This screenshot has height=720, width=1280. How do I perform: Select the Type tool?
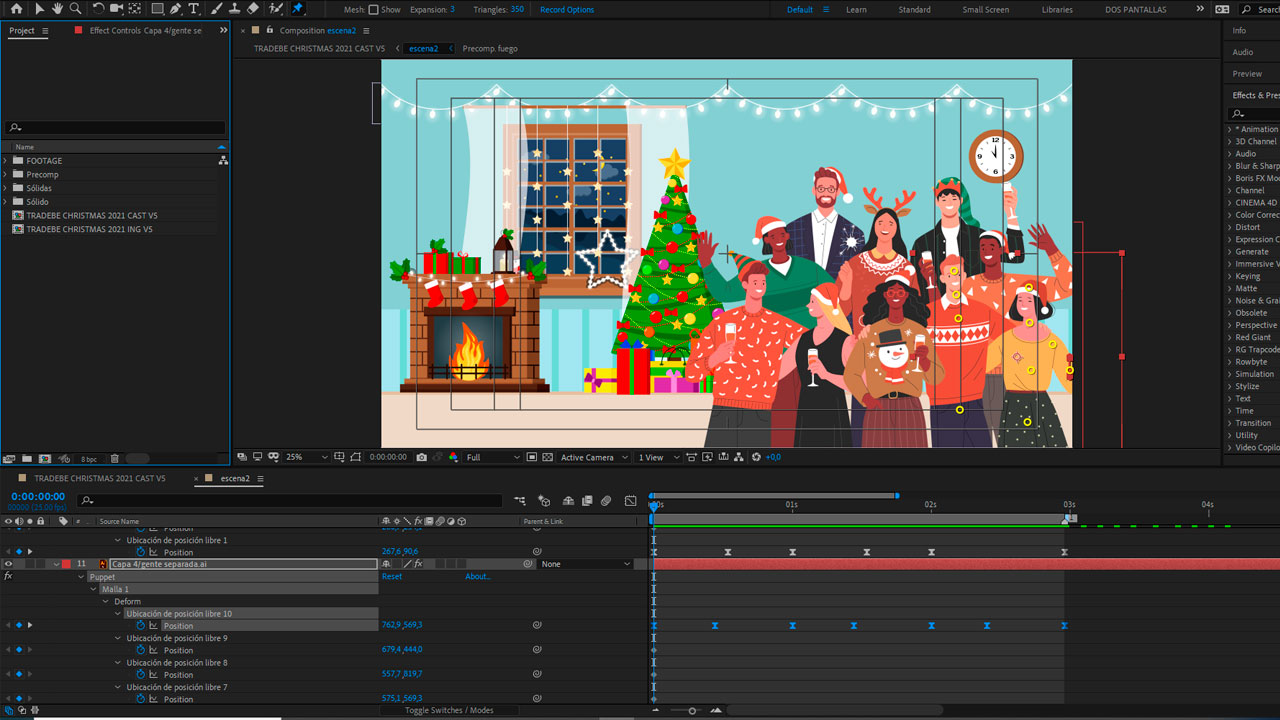click(194, 9)
